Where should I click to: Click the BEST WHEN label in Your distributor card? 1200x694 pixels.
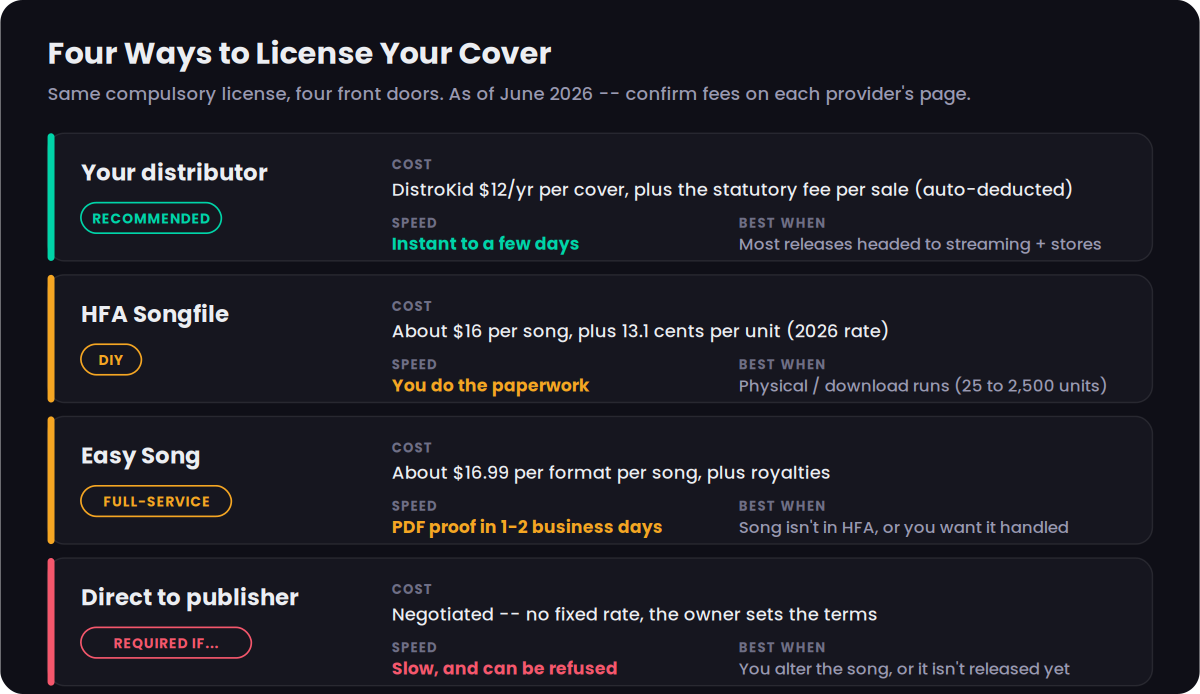(782, 223)
